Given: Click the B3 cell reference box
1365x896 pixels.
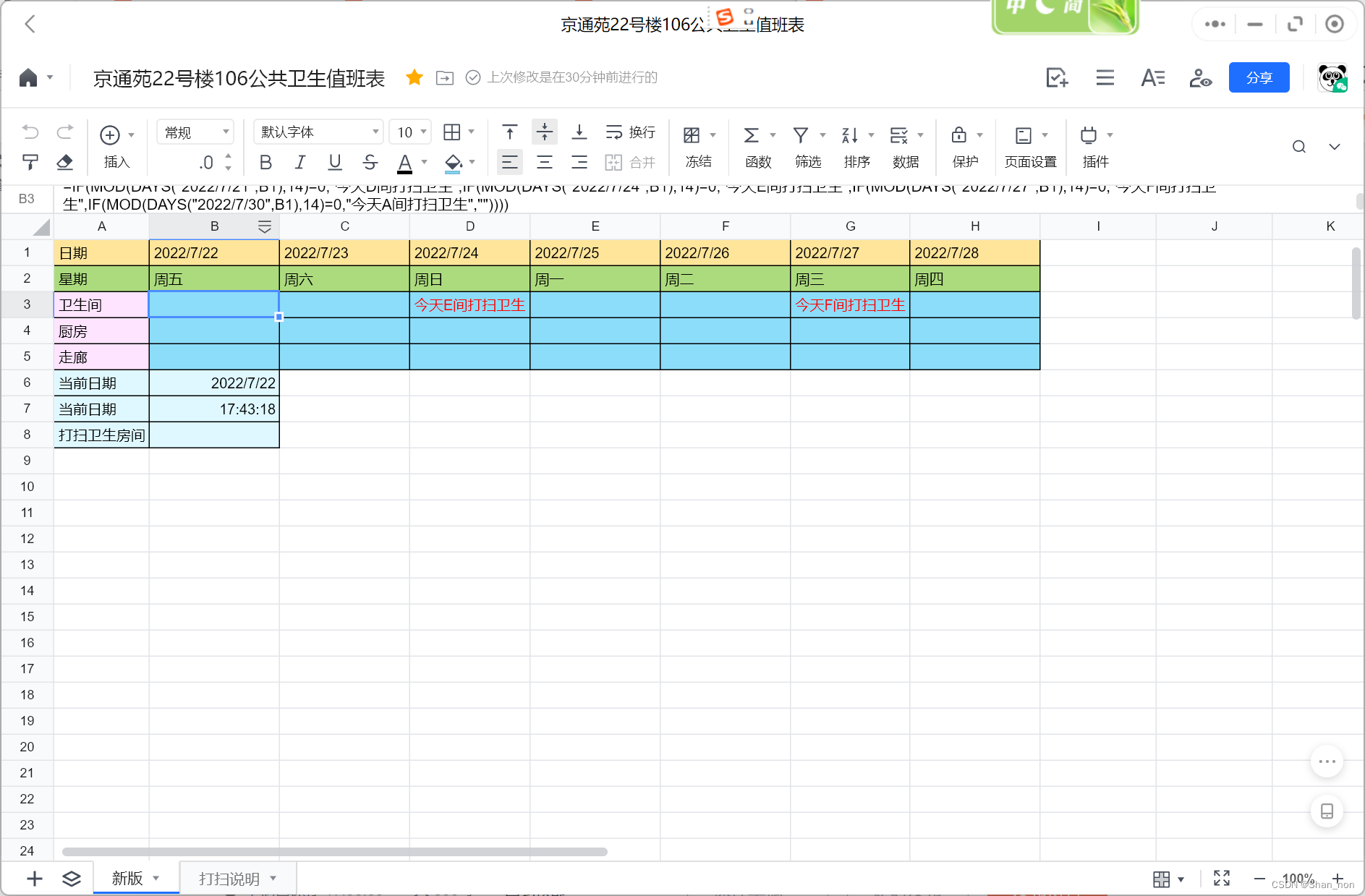Looking at the screenshot, I should click(27, 198).
